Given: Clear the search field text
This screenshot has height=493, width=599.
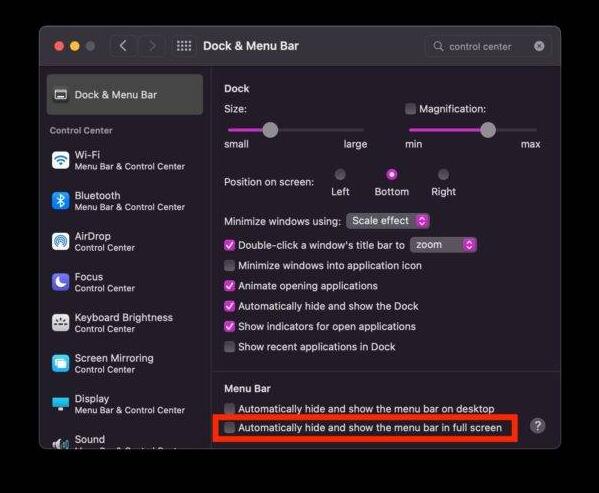Looking at the screenshot, I should [x=539, y=46].
